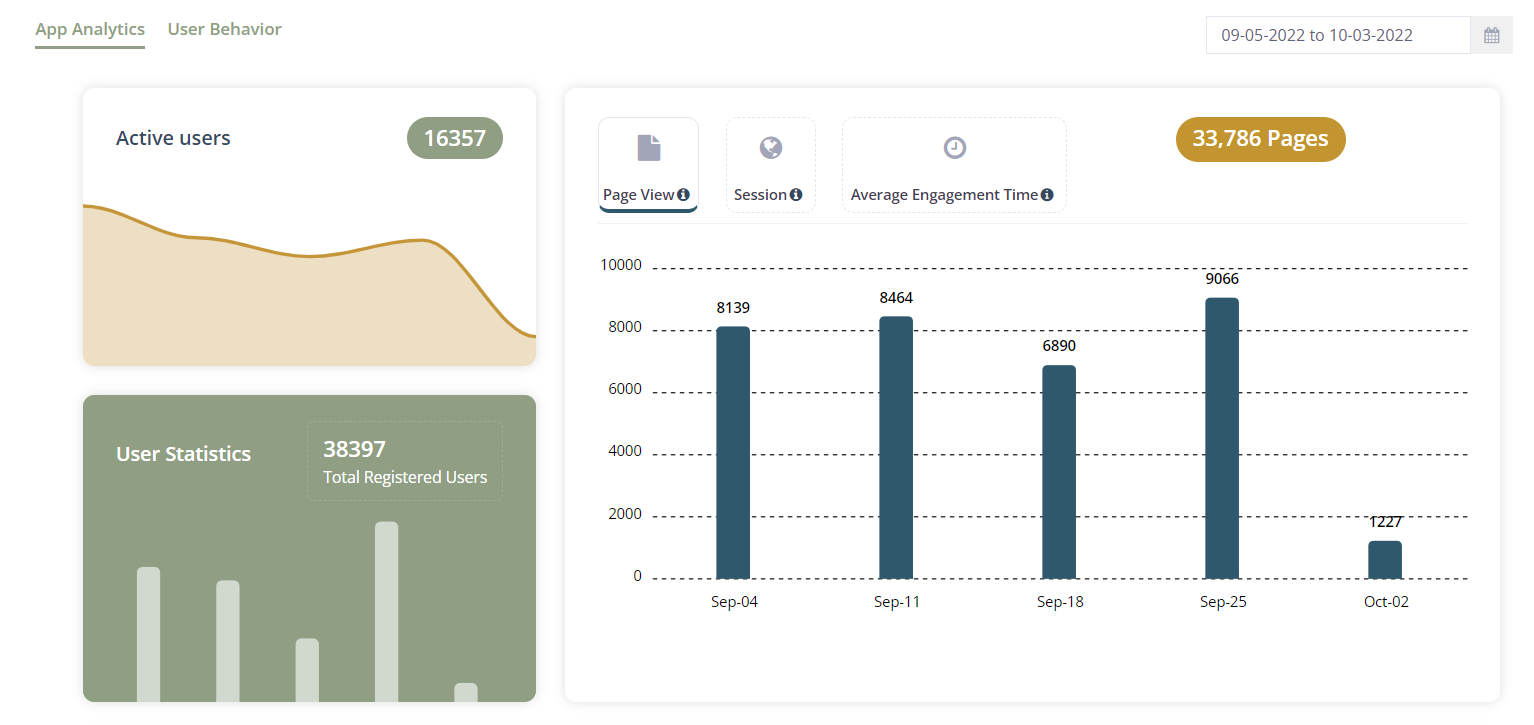Click info icon next to Page View
The width and height of the screenshot is (1534, 725).
(x=683, y=195)
